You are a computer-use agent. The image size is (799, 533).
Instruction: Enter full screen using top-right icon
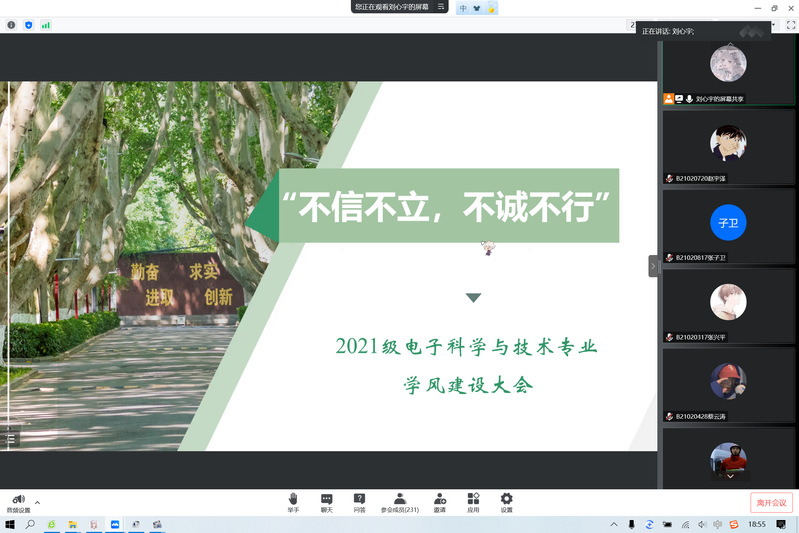pyautogui.click(x=790, y=24)
